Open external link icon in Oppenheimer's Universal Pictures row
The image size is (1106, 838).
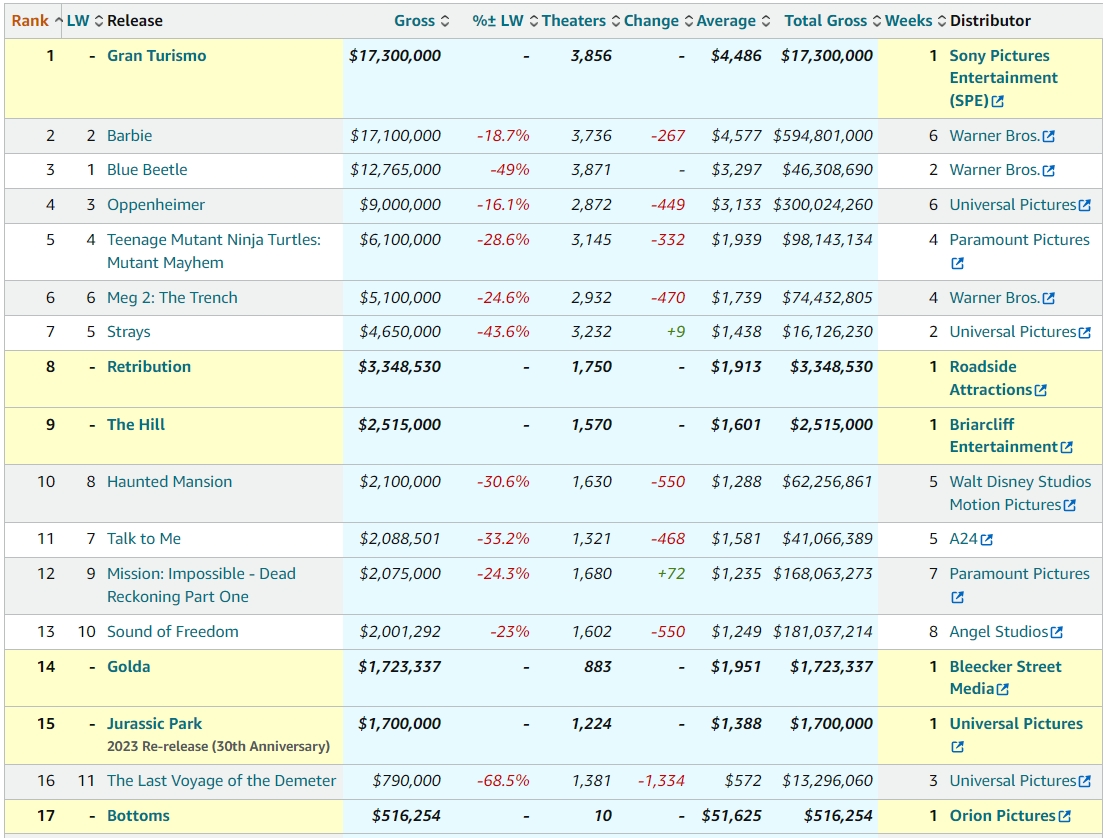click(1085, 206)
